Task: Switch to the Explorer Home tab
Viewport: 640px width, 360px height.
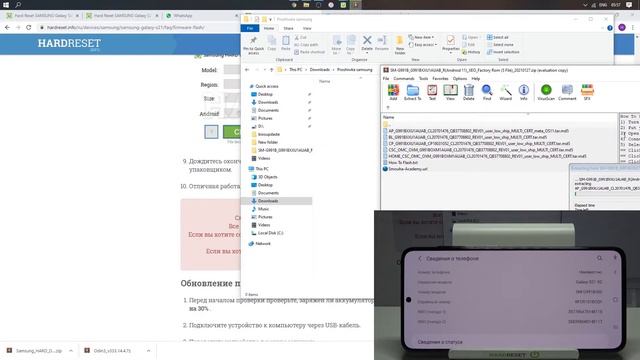Action: [269, 28]
